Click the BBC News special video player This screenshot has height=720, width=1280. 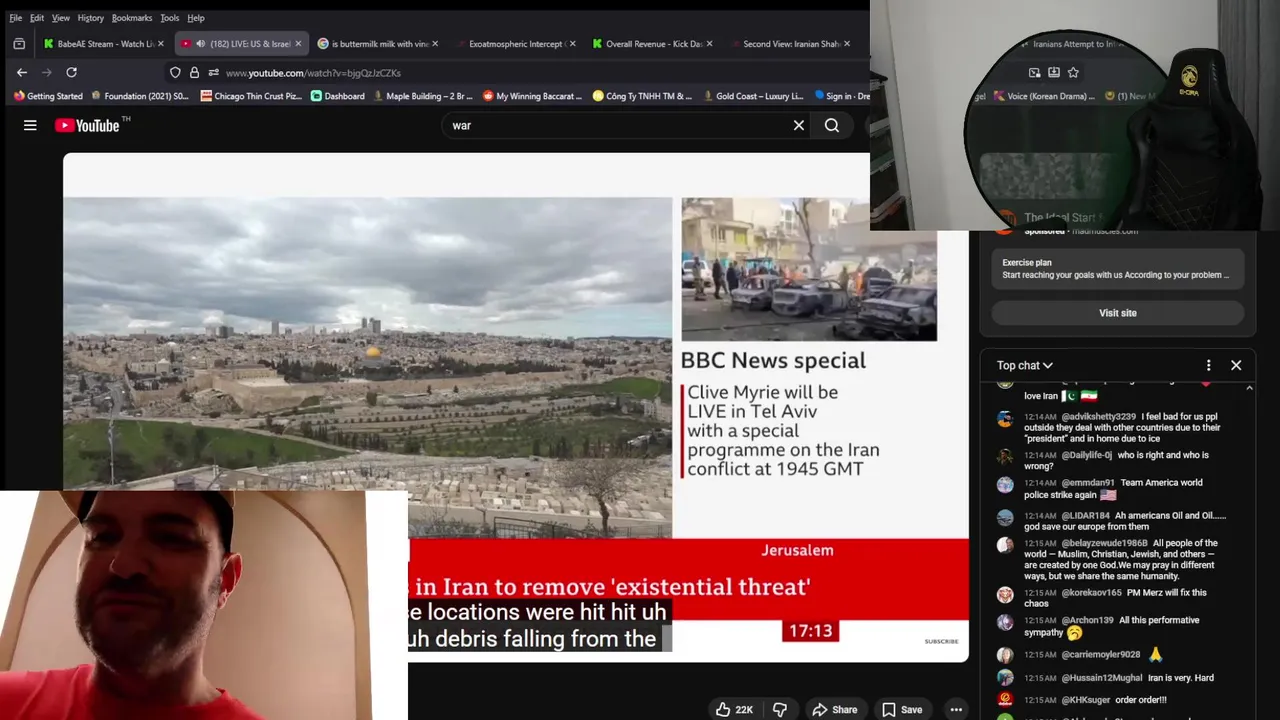click(x=516, y=408)
